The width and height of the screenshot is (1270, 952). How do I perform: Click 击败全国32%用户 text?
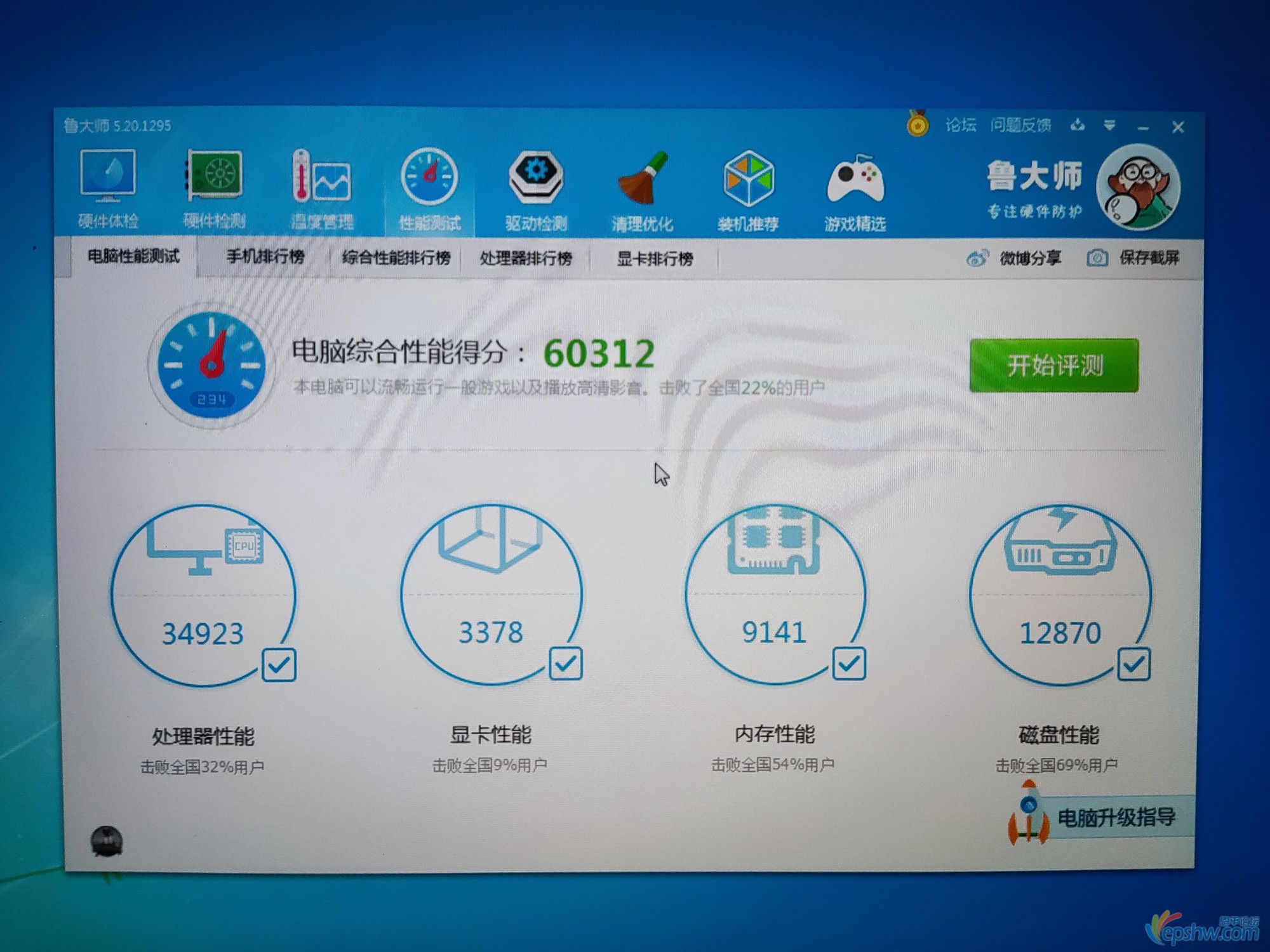(202, 767)
